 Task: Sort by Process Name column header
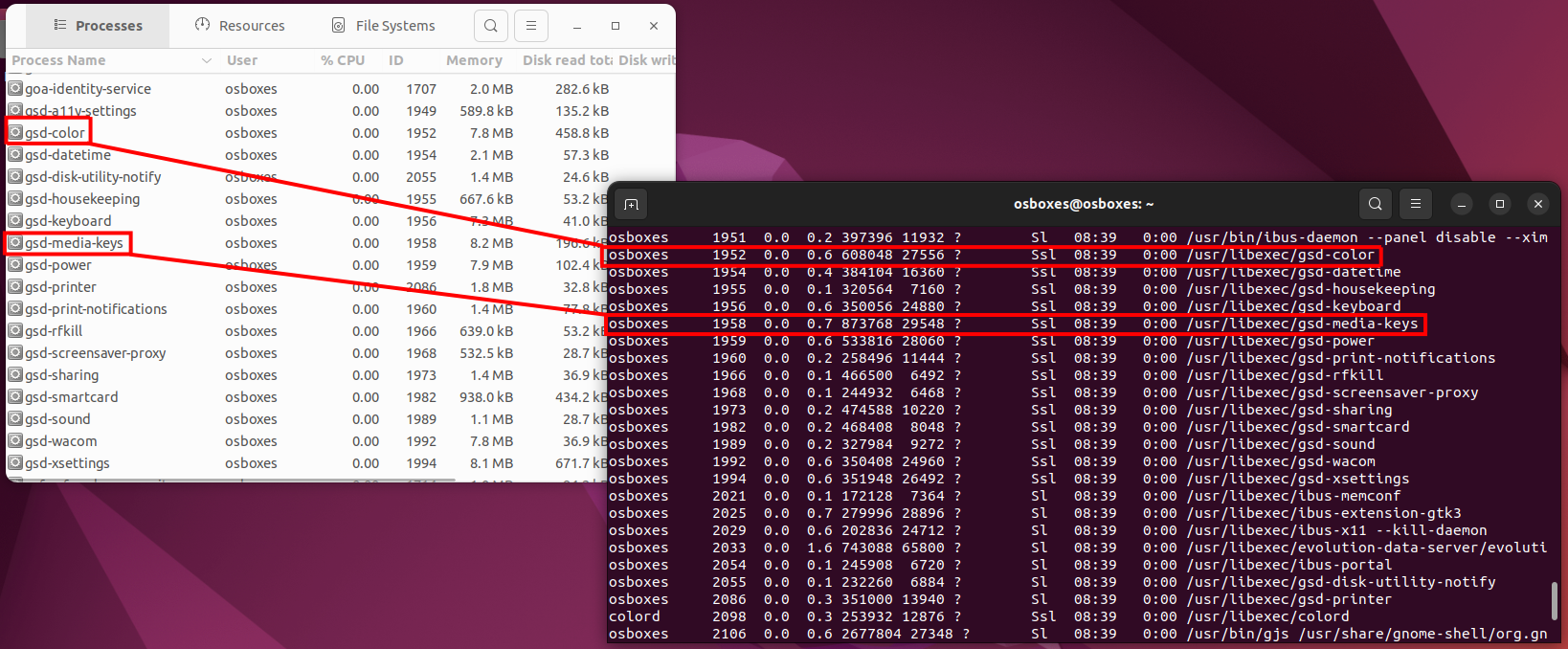coord(59,60)
